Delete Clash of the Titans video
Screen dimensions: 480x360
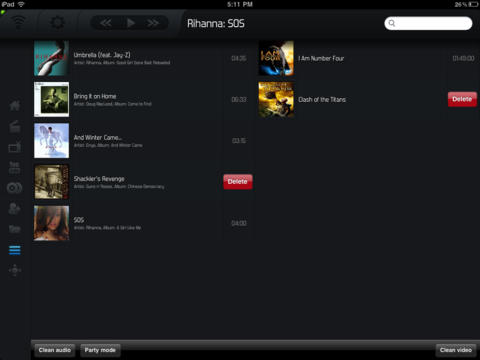coord(462,99)
